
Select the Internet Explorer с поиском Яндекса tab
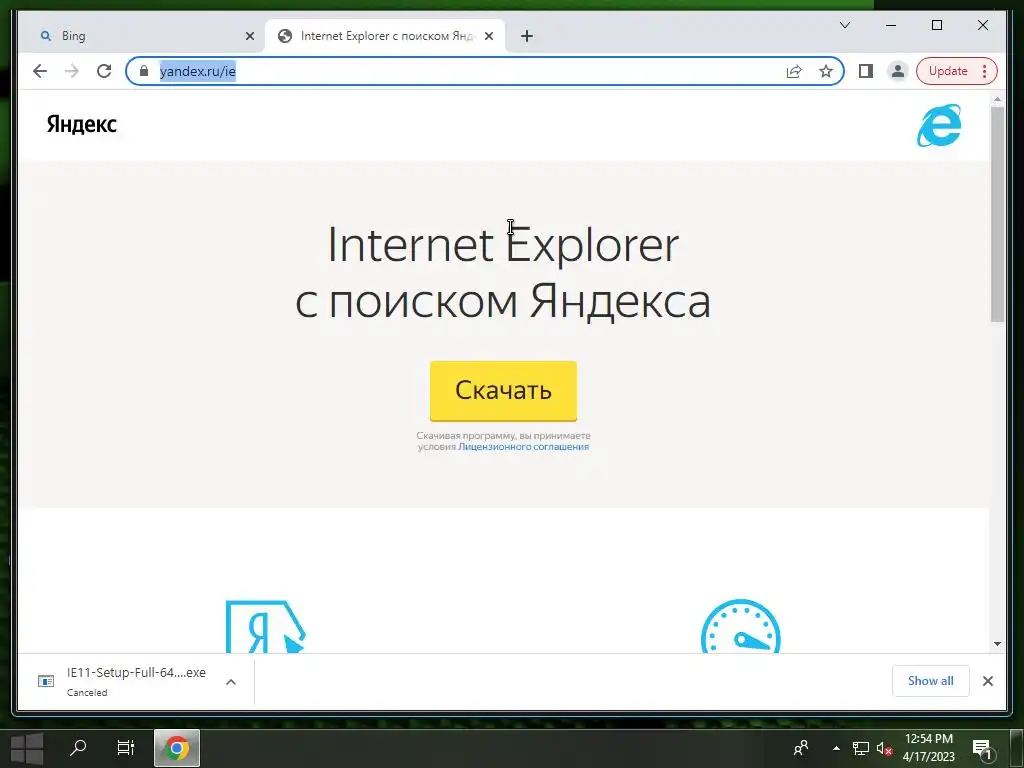click(x=384, y=36)
